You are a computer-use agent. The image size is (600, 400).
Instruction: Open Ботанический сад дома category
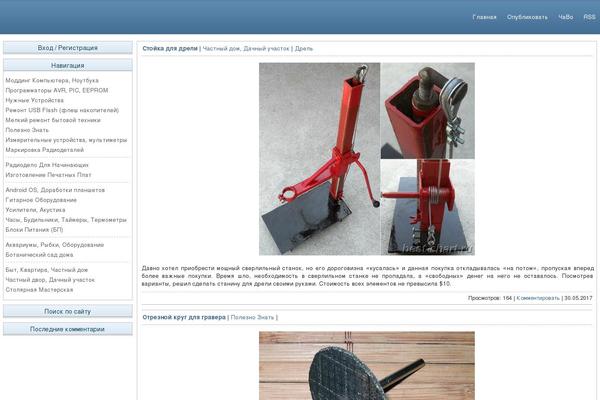[39, 255]
